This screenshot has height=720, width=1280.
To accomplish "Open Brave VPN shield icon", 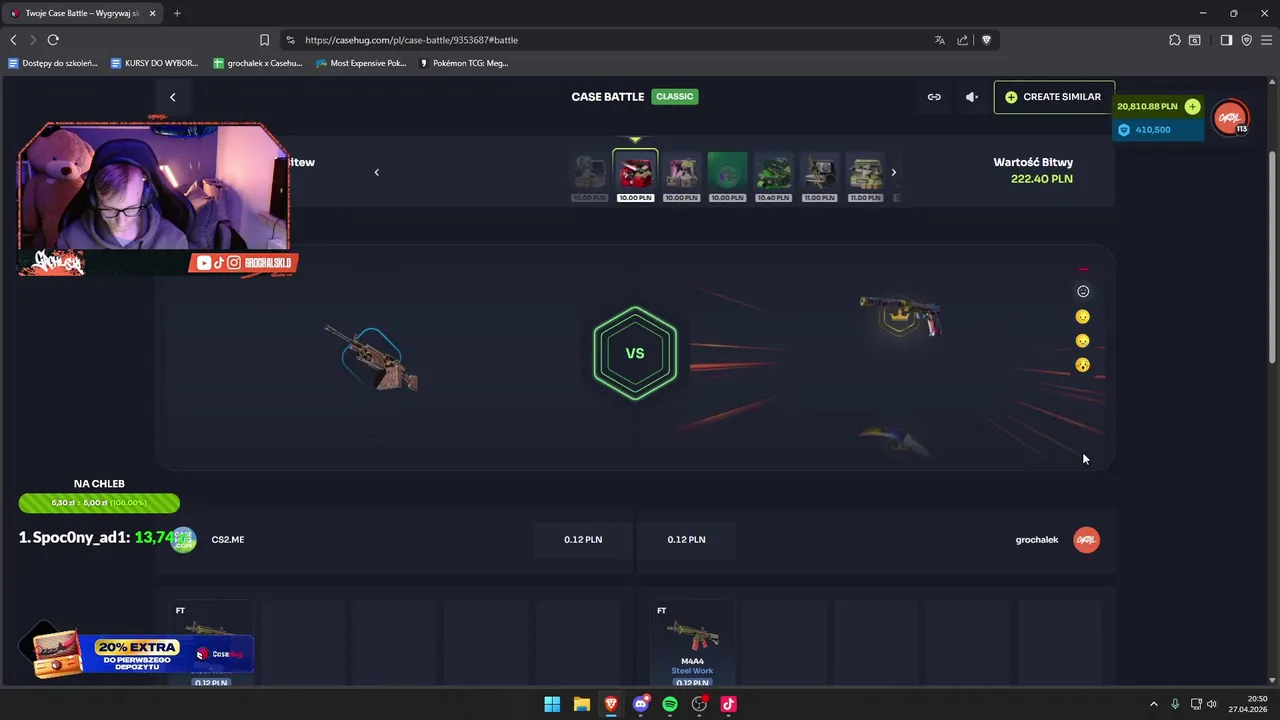I will coord(1246,40).
